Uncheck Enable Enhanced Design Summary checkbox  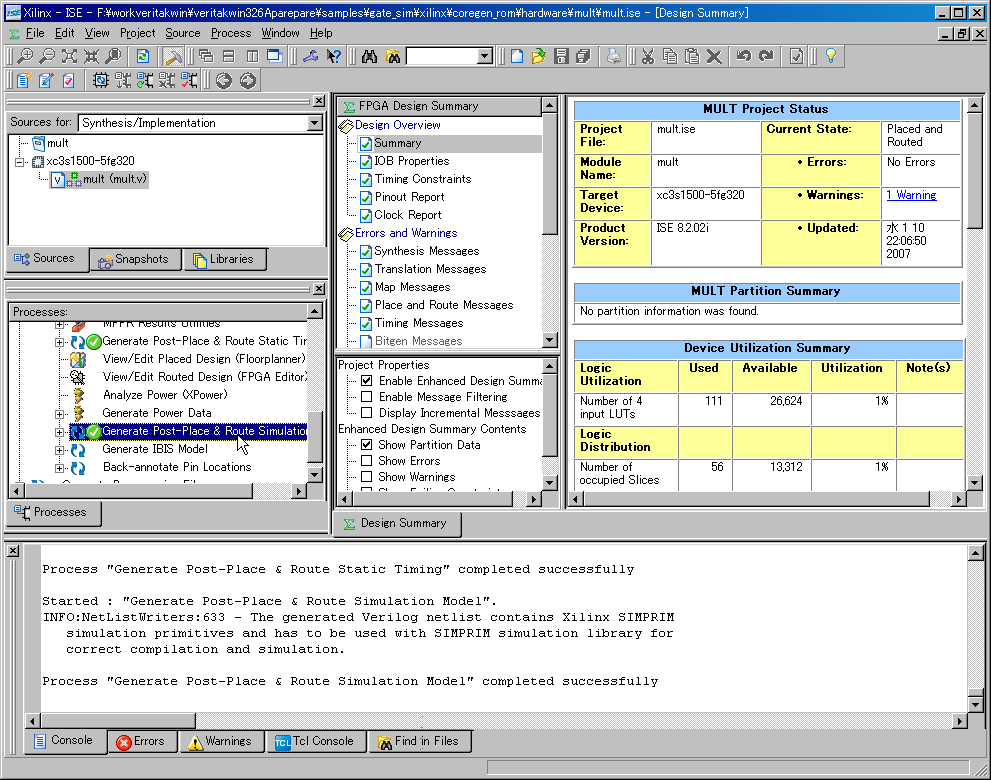click(367, 381)
